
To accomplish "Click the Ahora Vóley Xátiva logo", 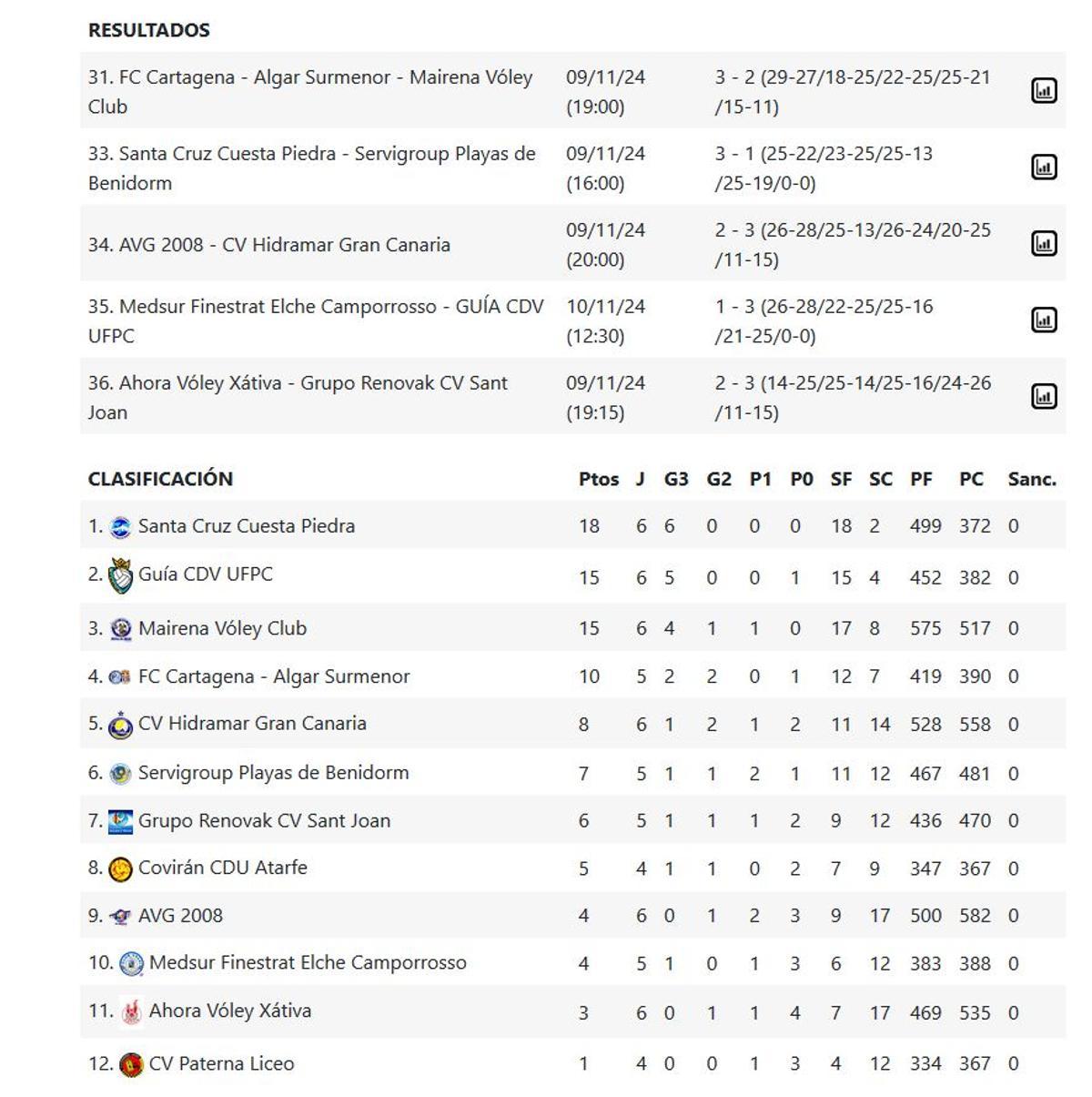I will pos(132,1011).
